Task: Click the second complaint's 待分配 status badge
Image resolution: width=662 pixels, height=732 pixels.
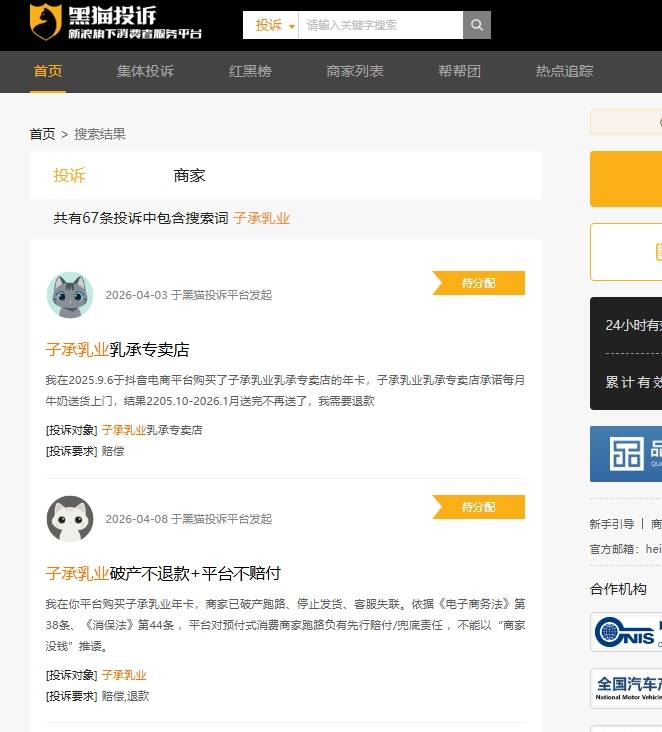Action: [479, 507]
